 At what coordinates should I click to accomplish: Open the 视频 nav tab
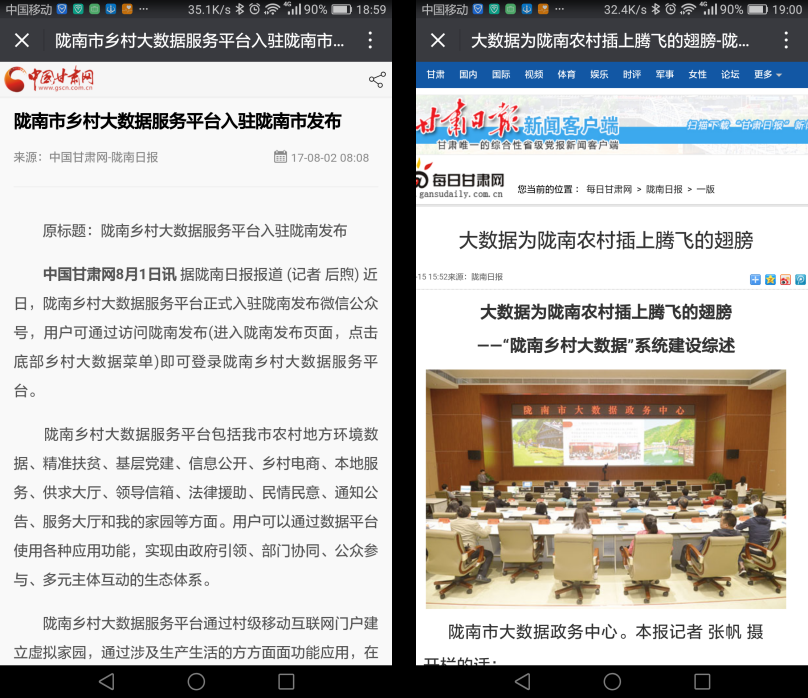pos(534,75)
